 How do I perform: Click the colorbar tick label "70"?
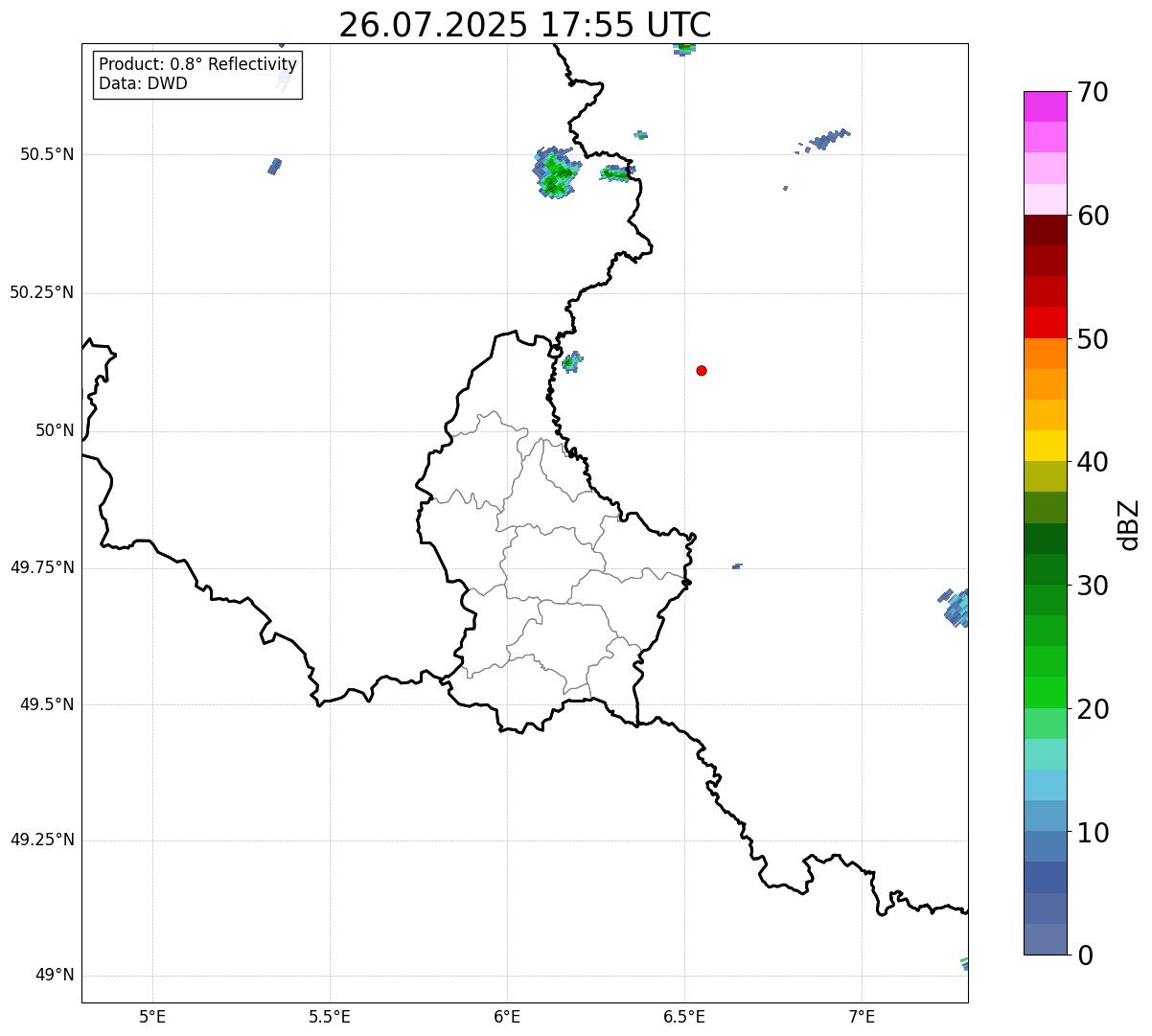pos(1093,92)
